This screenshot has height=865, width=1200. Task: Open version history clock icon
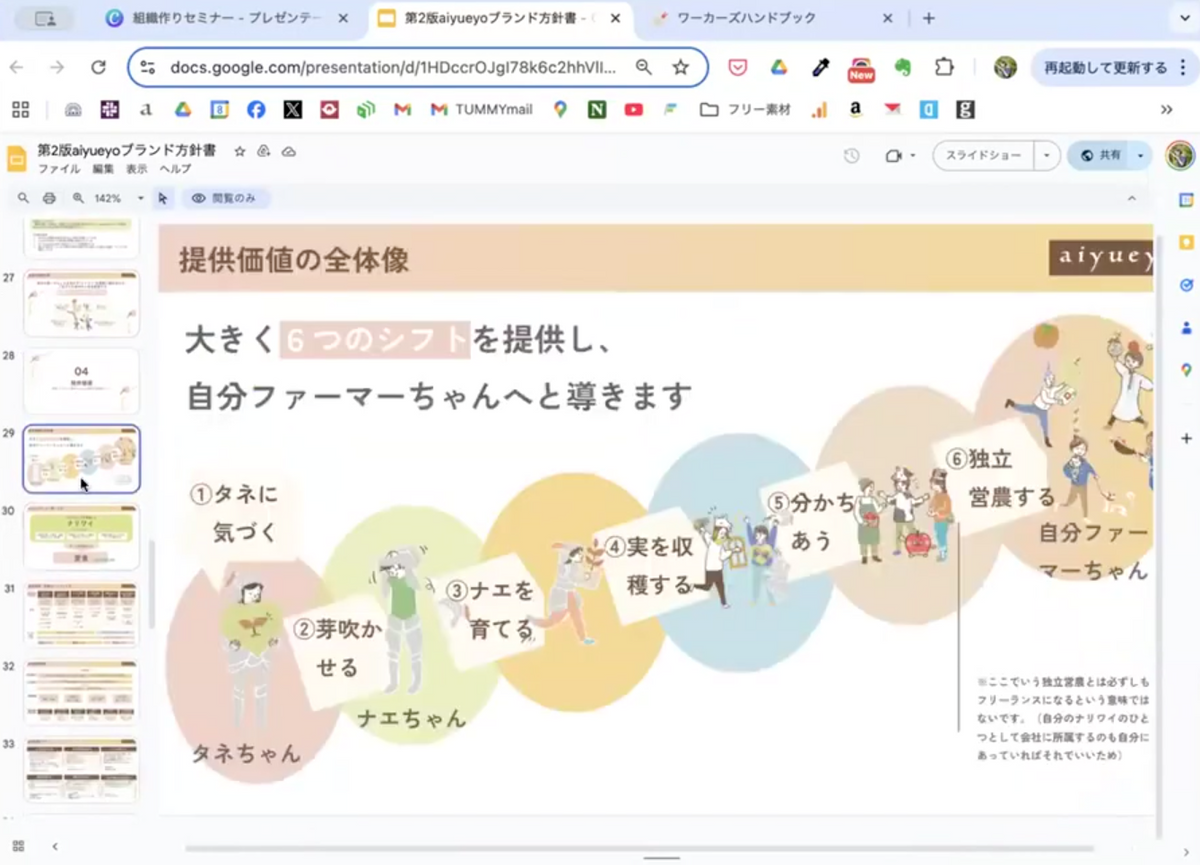[x=851, y=156]
